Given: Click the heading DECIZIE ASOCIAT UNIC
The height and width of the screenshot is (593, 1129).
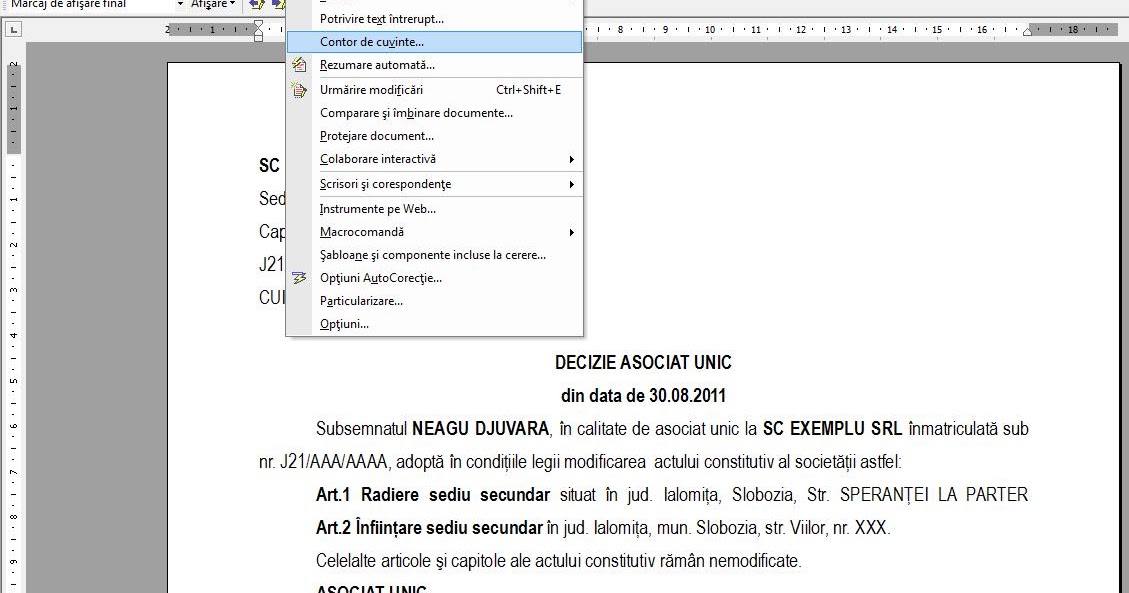Looking at the screenshot, I should coord(643,363).
